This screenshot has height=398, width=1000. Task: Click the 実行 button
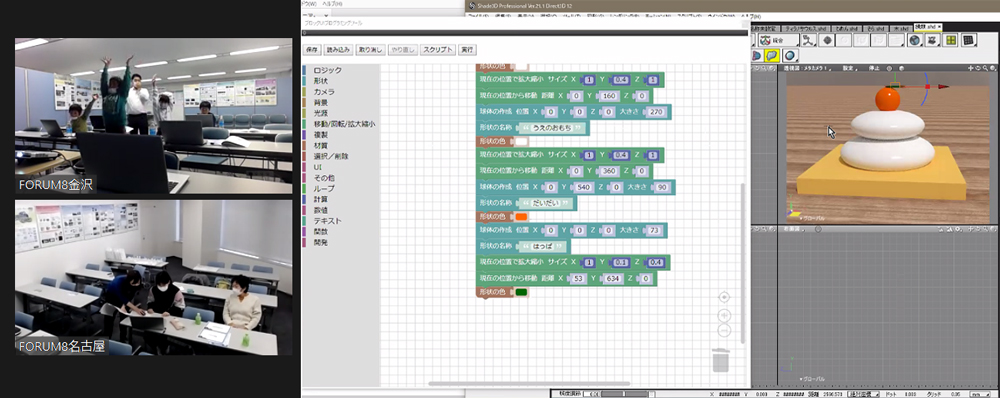click(x=467, y=49)
